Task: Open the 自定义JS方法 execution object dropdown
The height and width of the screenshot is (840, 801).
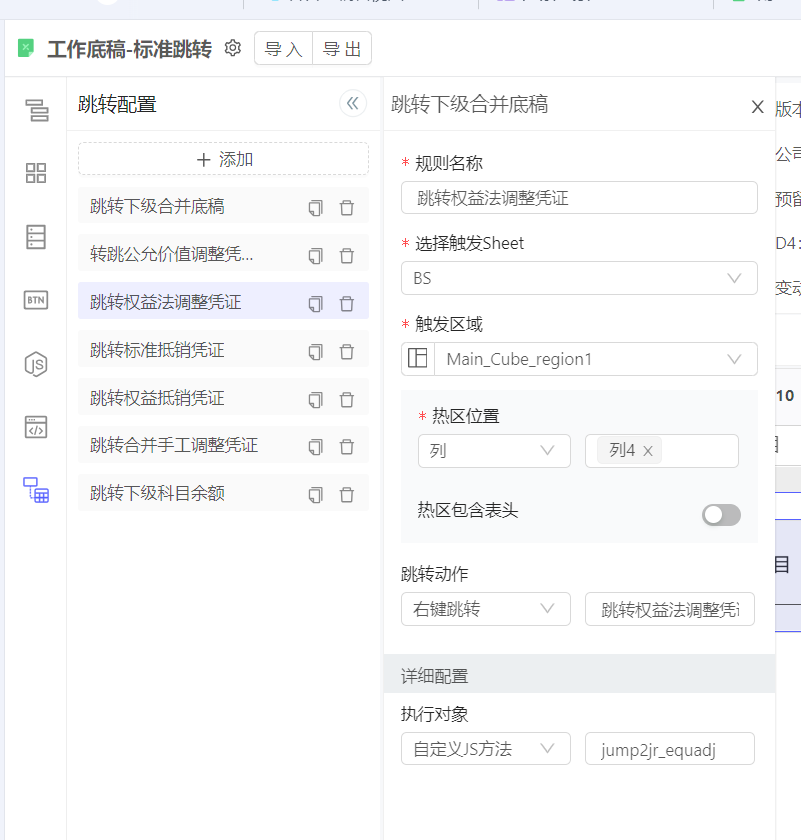Action: tap(485, 748)
